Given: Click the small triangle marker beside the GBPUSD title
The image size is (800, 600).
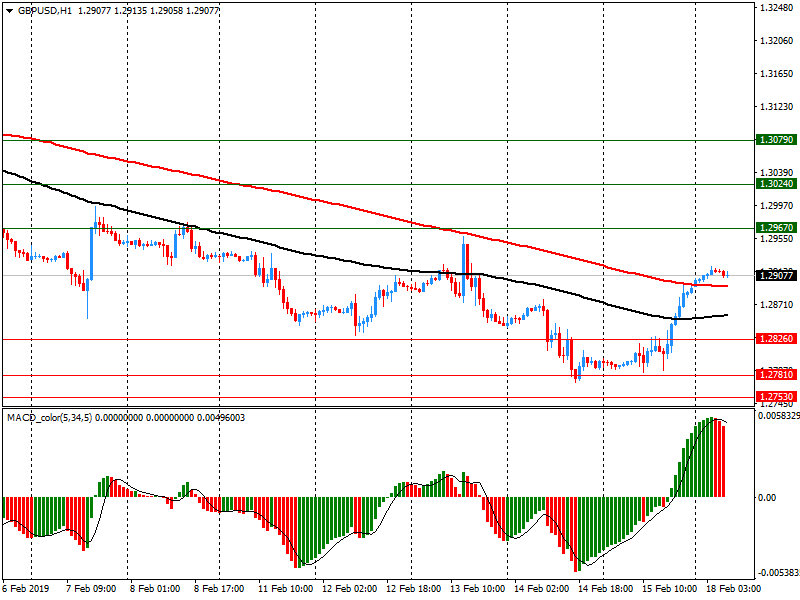Looking at the screenshot, I should pos(8,10).
